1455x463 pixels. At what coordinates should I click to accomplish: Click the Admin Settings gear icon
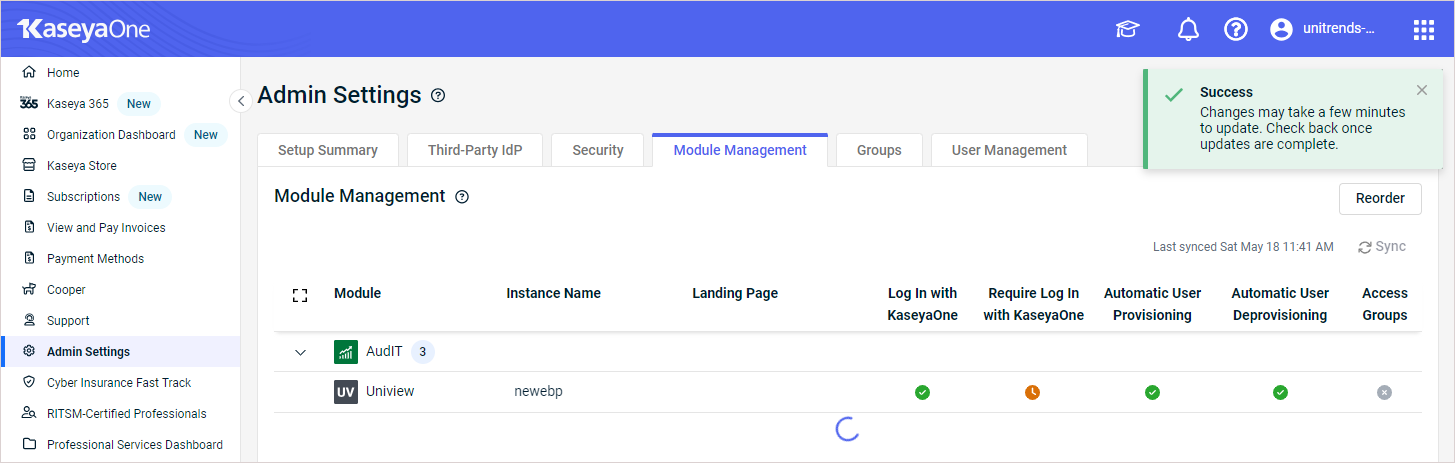click(29, 351)
